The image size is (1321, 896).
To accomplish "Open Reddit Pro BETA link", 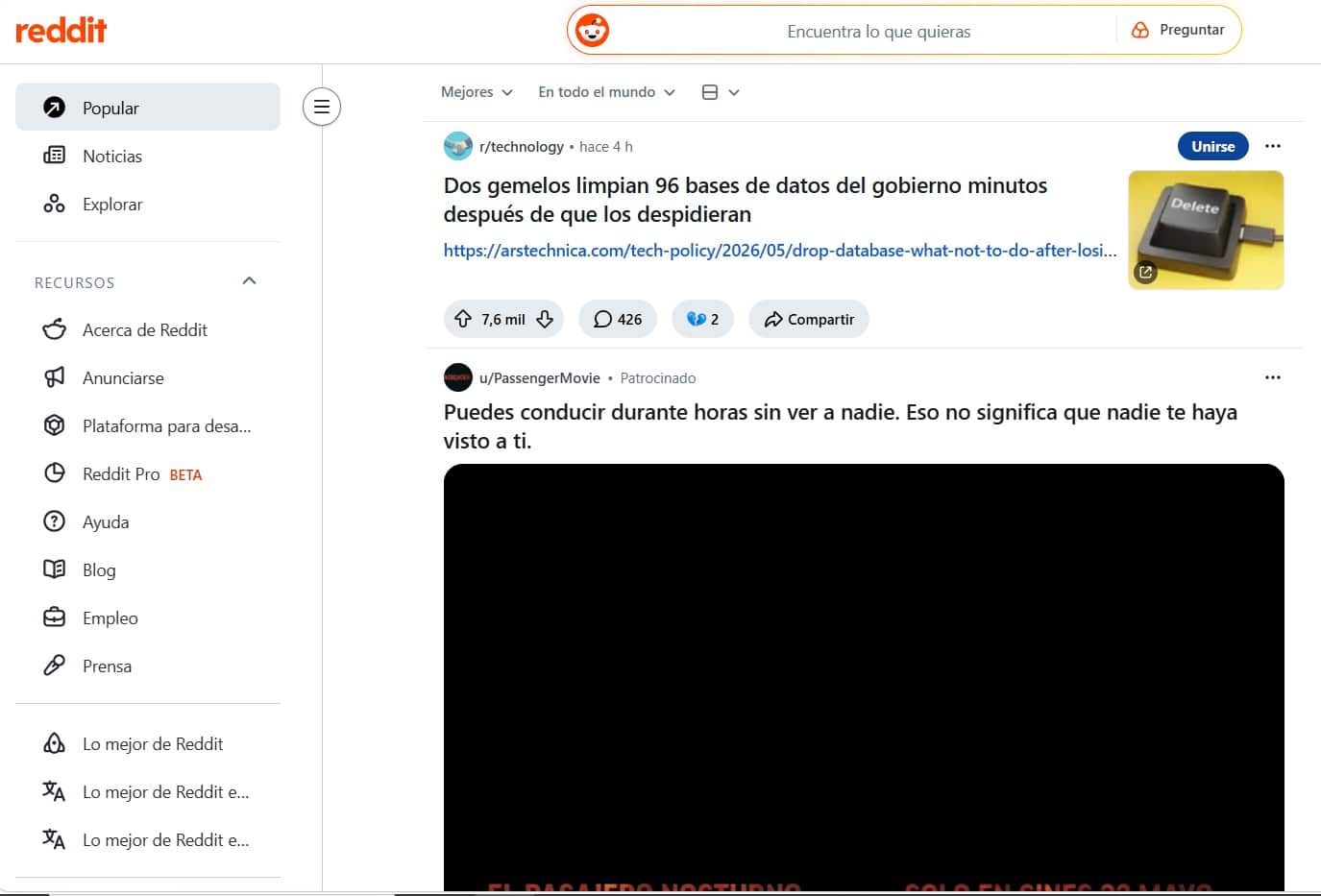I will pos(148,473).
